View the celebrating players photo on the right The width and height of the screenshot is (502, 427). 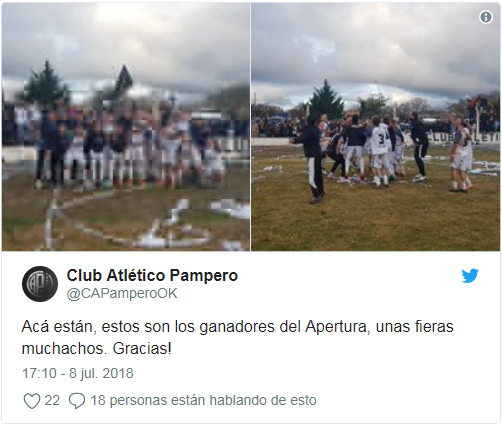[x=376, y=127]
